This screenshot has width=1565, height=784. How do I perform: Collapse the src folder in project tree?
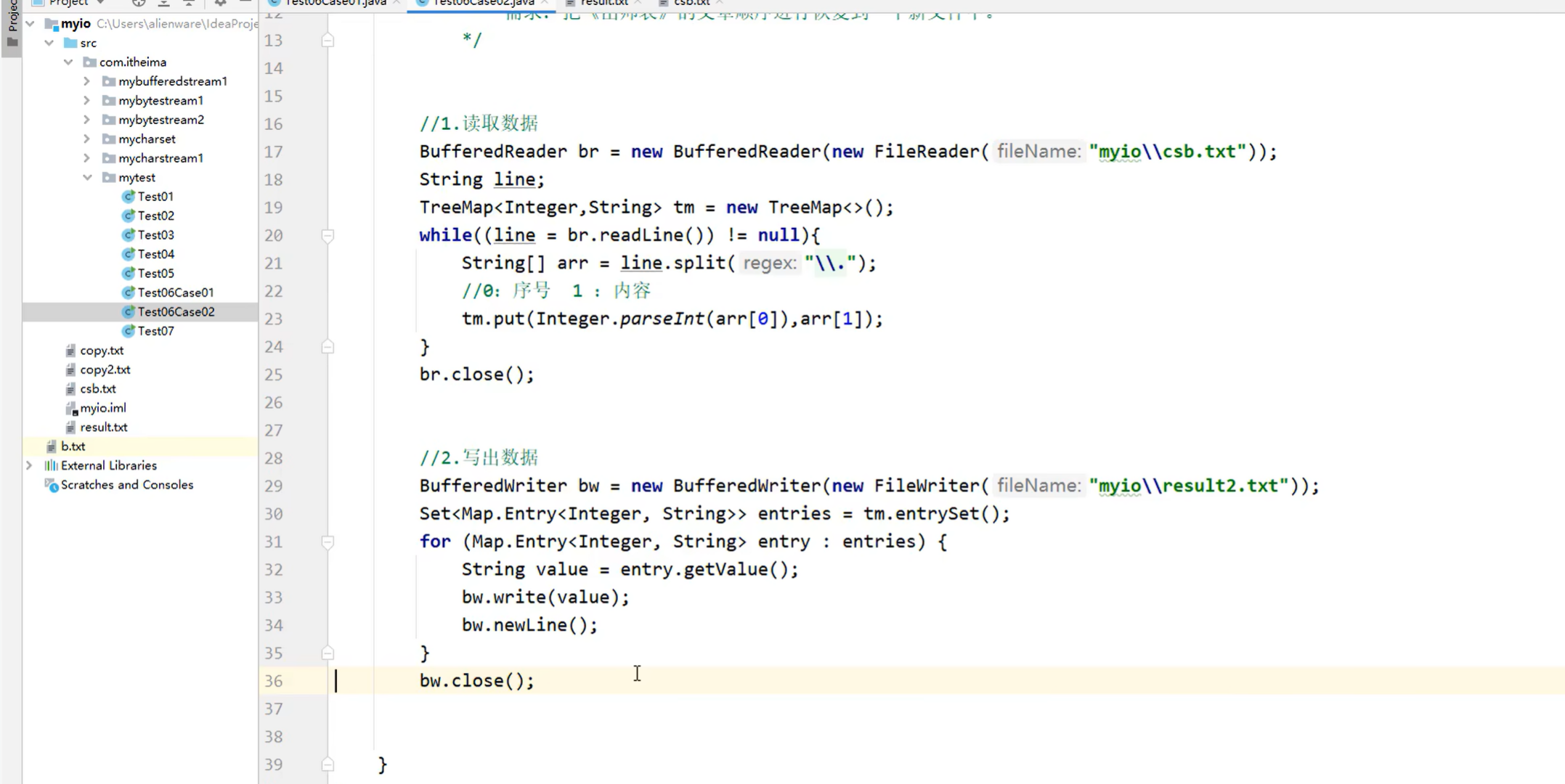(49, 43)
